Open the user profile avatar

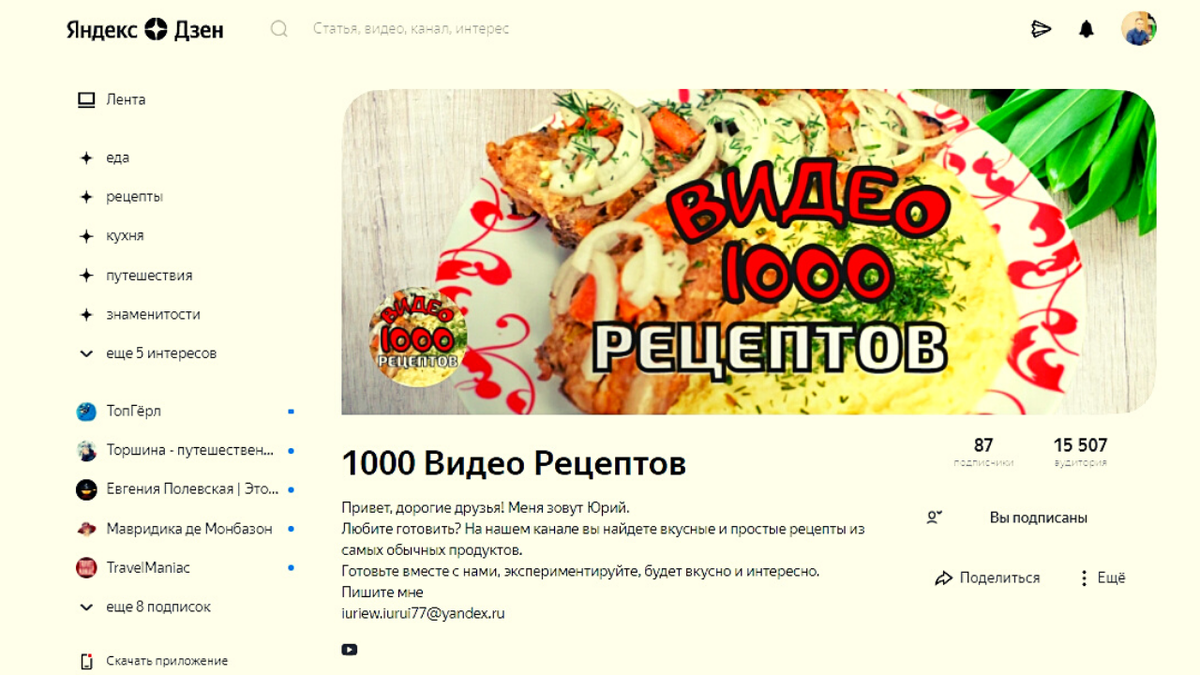click(1138, 28)
